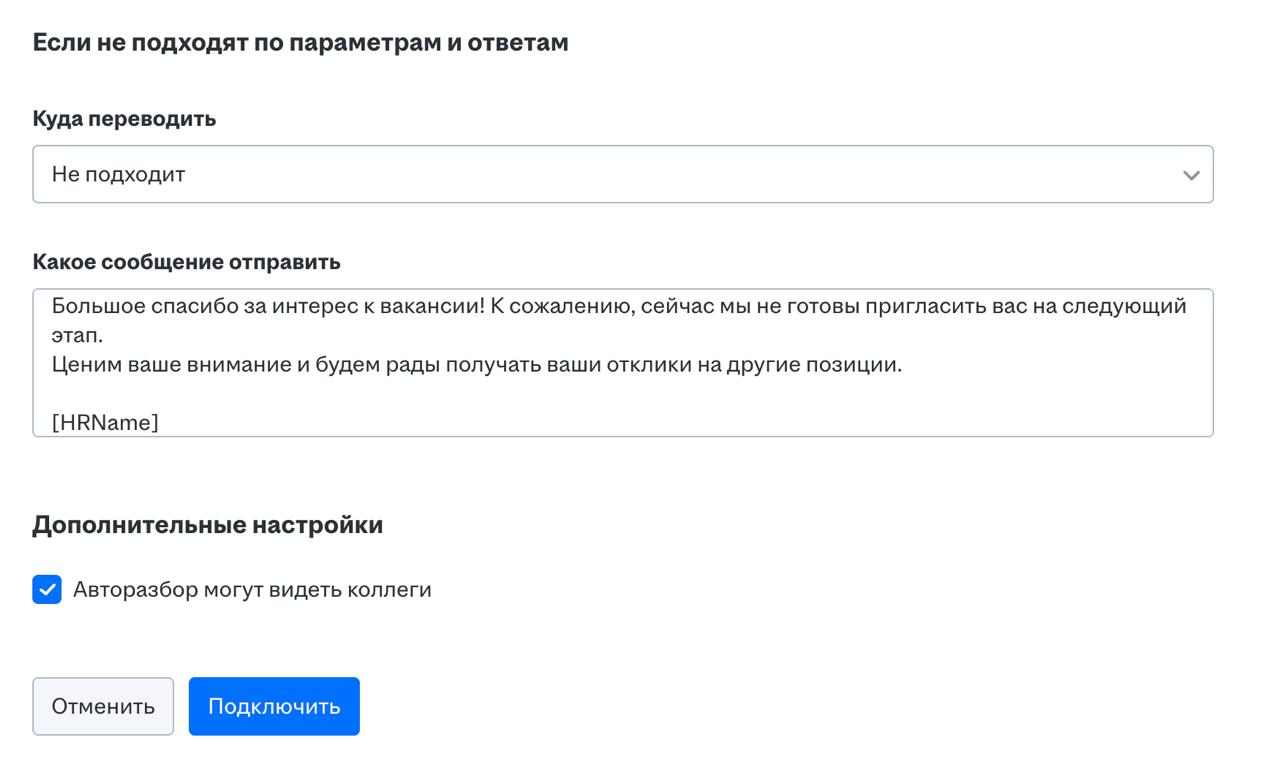The height and width of the screenshot is (784, 1280).
Task: Toggle "Авторазбор могут видеть коллеги" checkbox
Action: pyautogui.click(x=47, y=590)
